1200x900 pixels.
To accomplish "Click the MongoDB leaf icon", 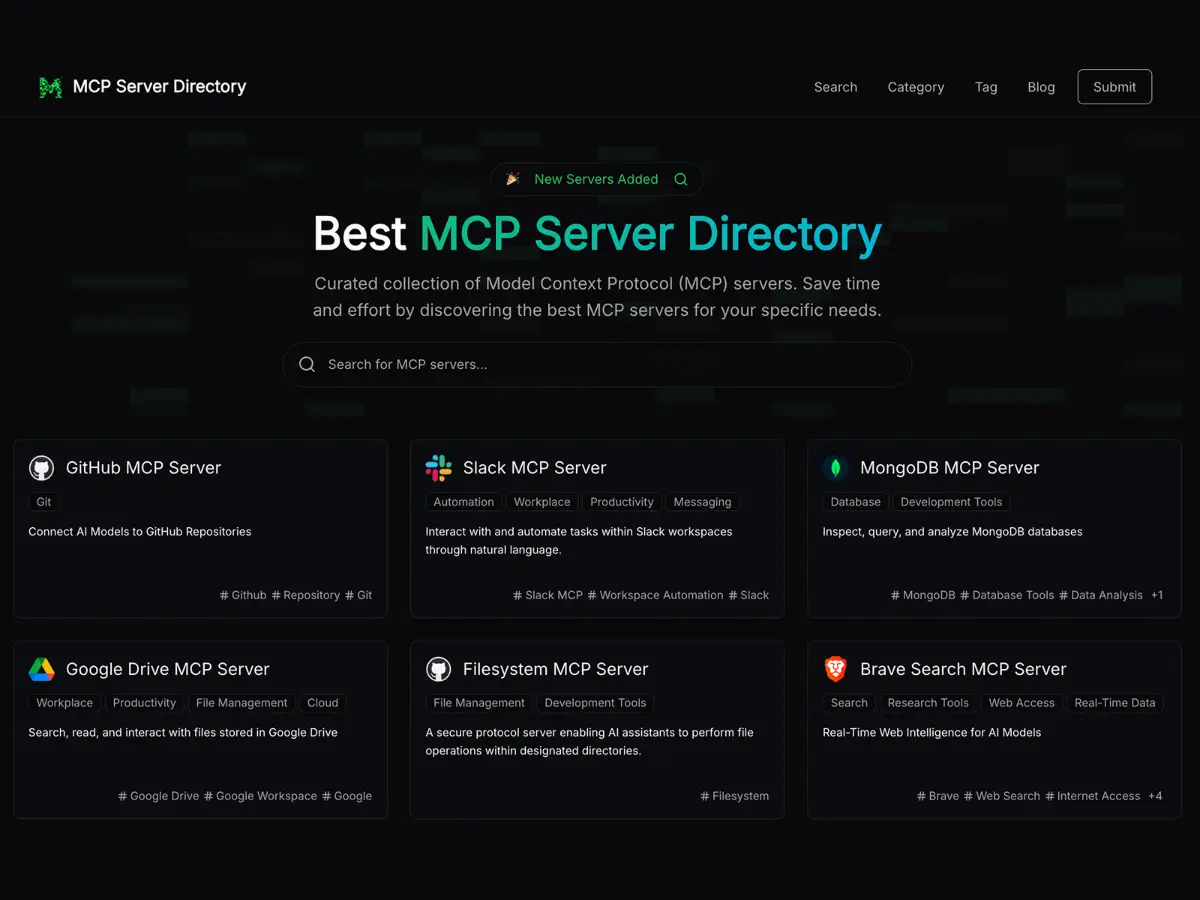I will point(835,467).
